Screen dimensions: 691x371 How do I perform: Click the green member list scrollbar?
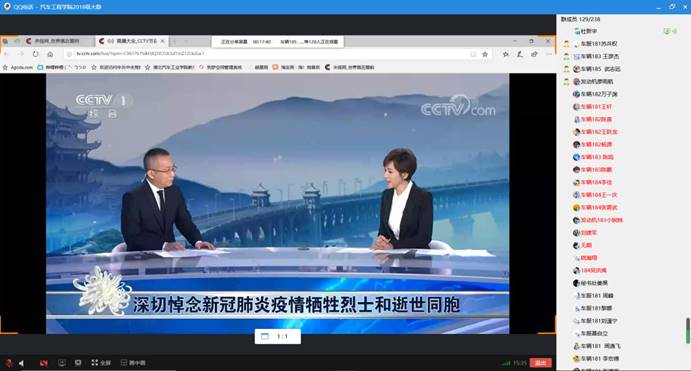pos(688,331)
